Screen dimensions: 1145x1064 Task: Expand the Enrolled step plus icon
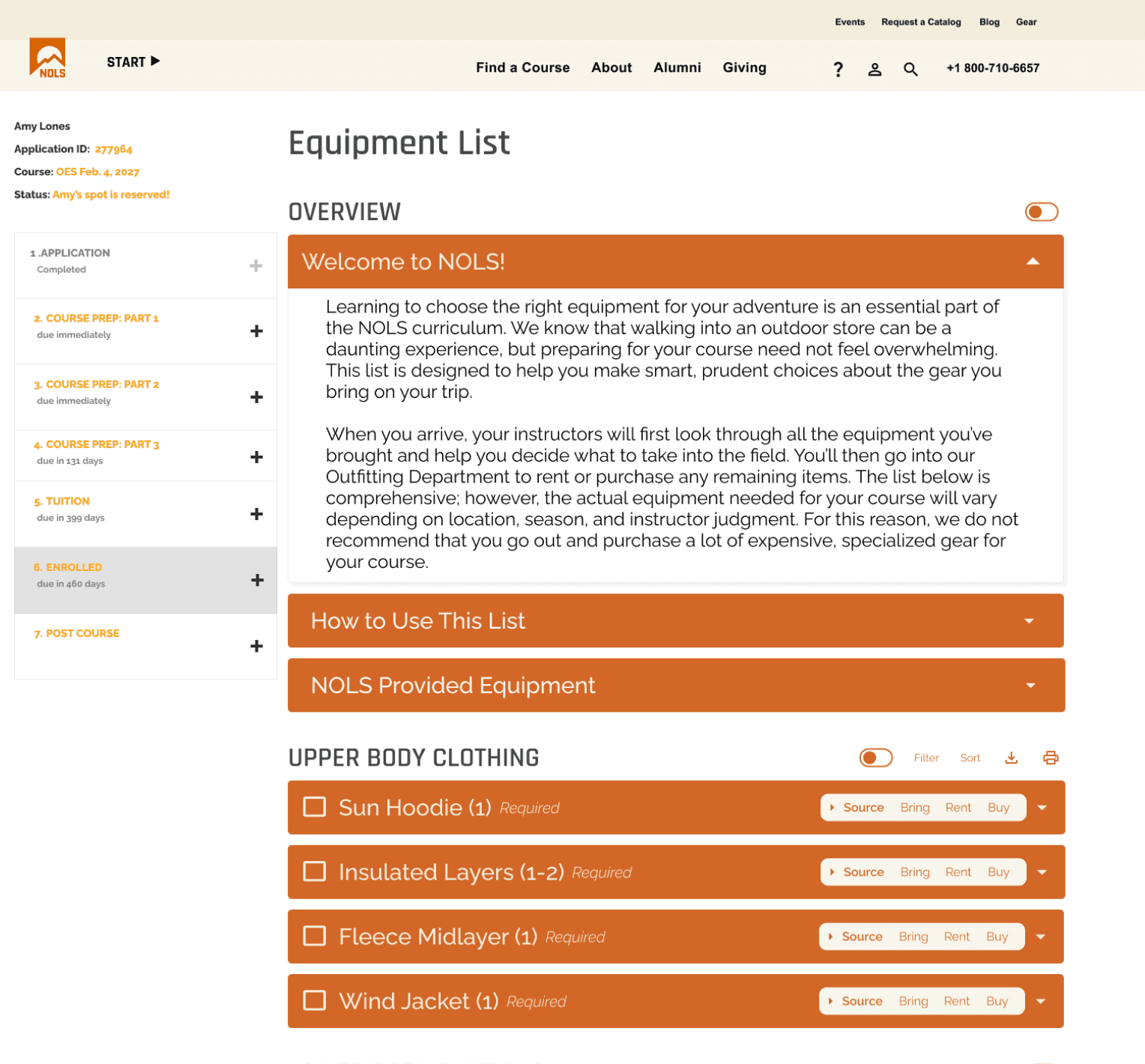pyautogui.click(x=257, y=580)
